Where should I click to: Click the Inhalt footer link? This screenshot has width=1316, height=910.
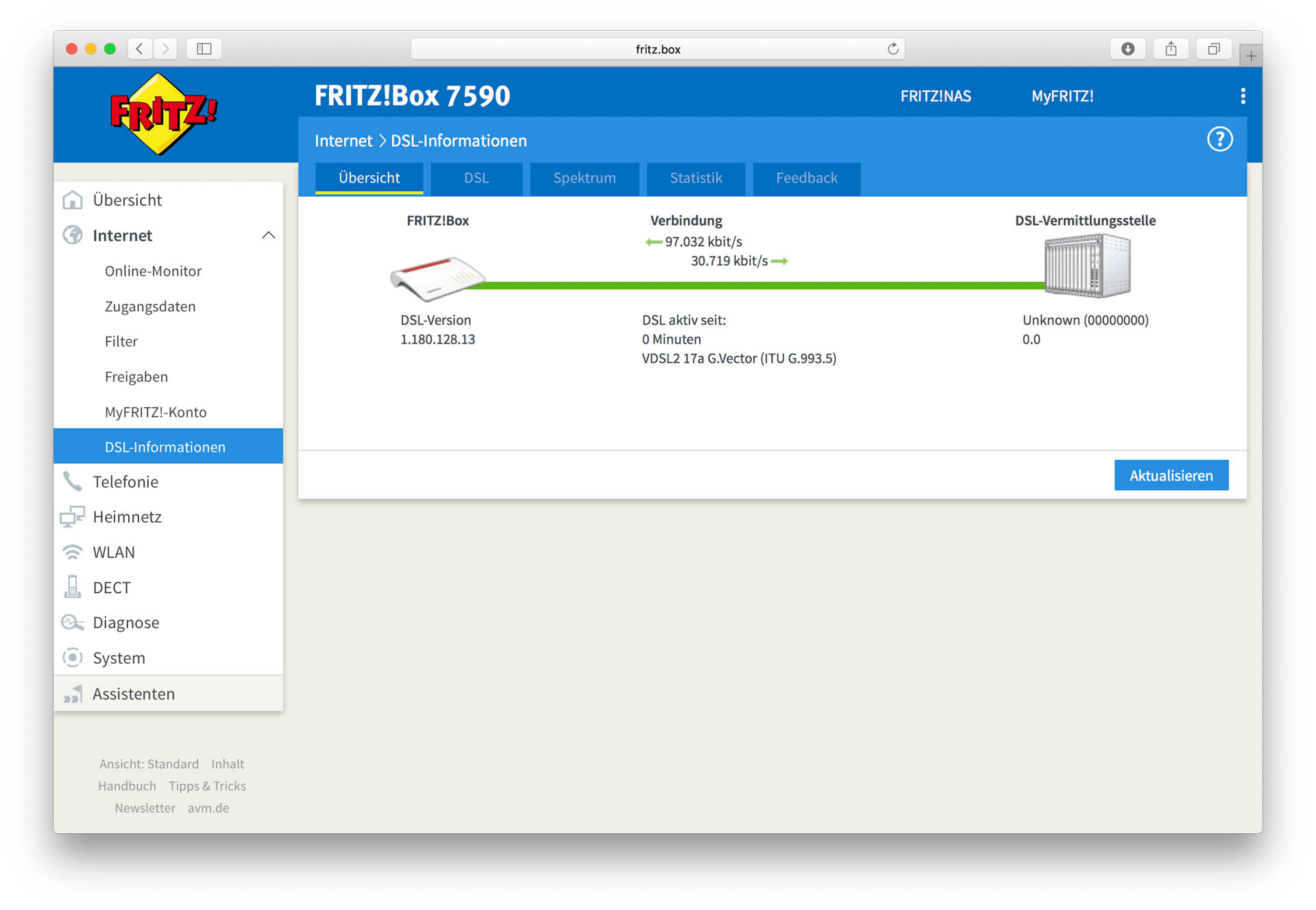[228, 764]
